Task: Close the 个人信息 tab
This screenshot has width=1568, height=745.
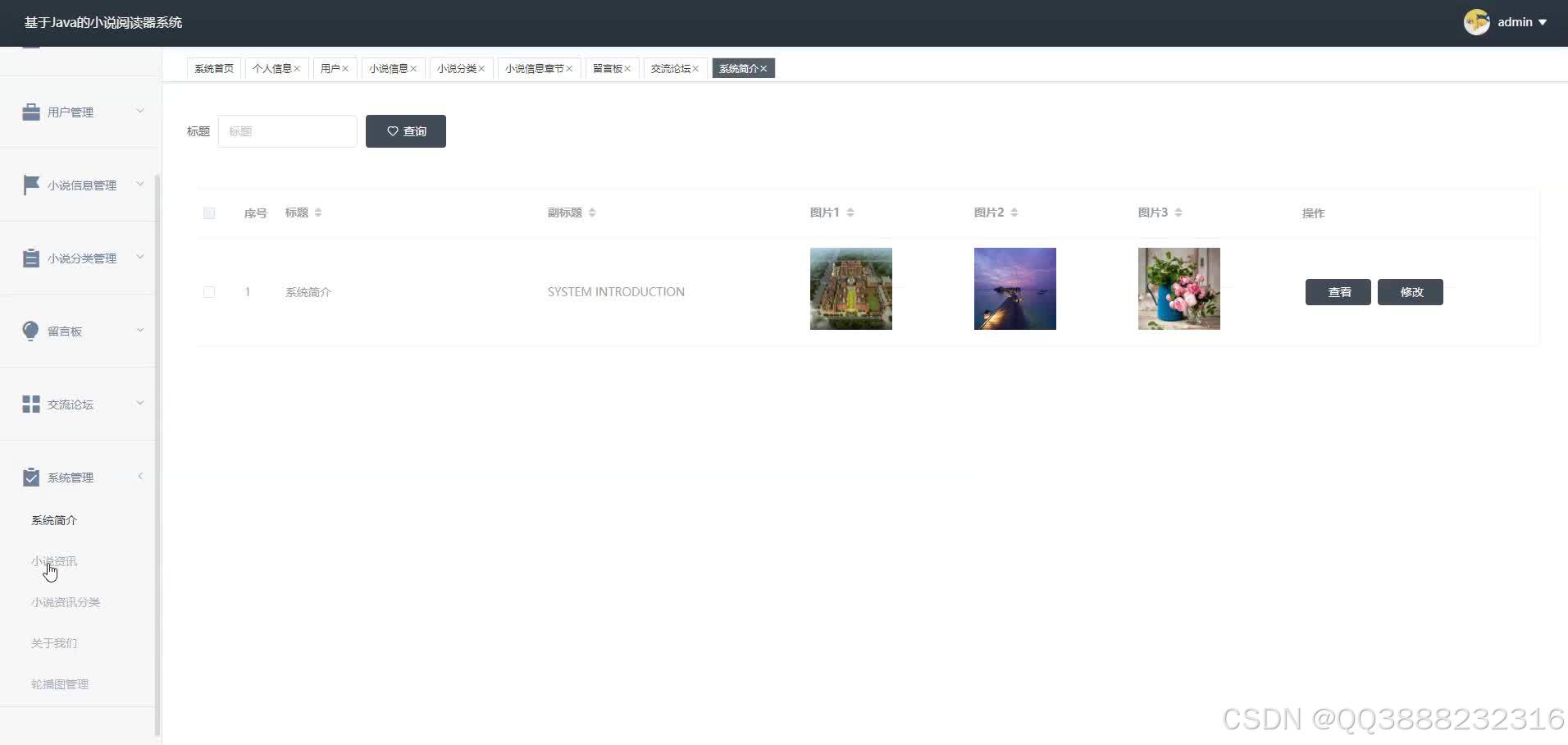Action: tap(297, 69)
